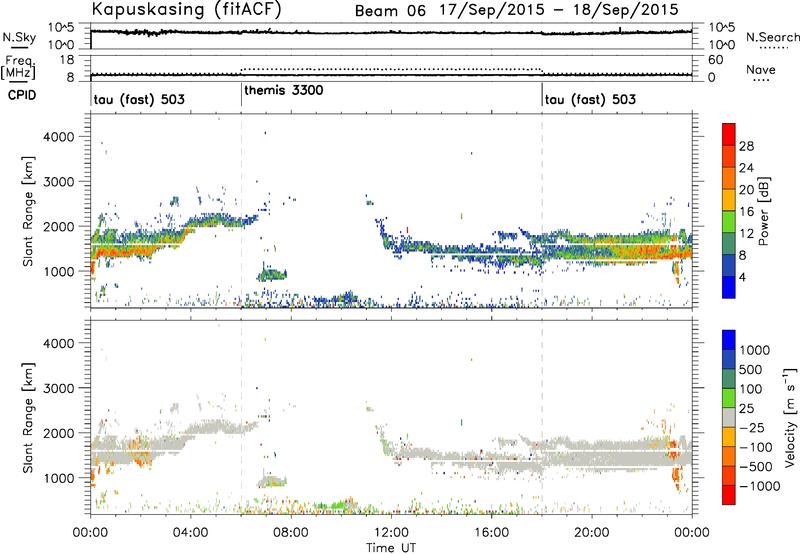Click the 'Kapuskasing (fitACF)' plot title
800x554 pixels.
(x=186, y=9)
